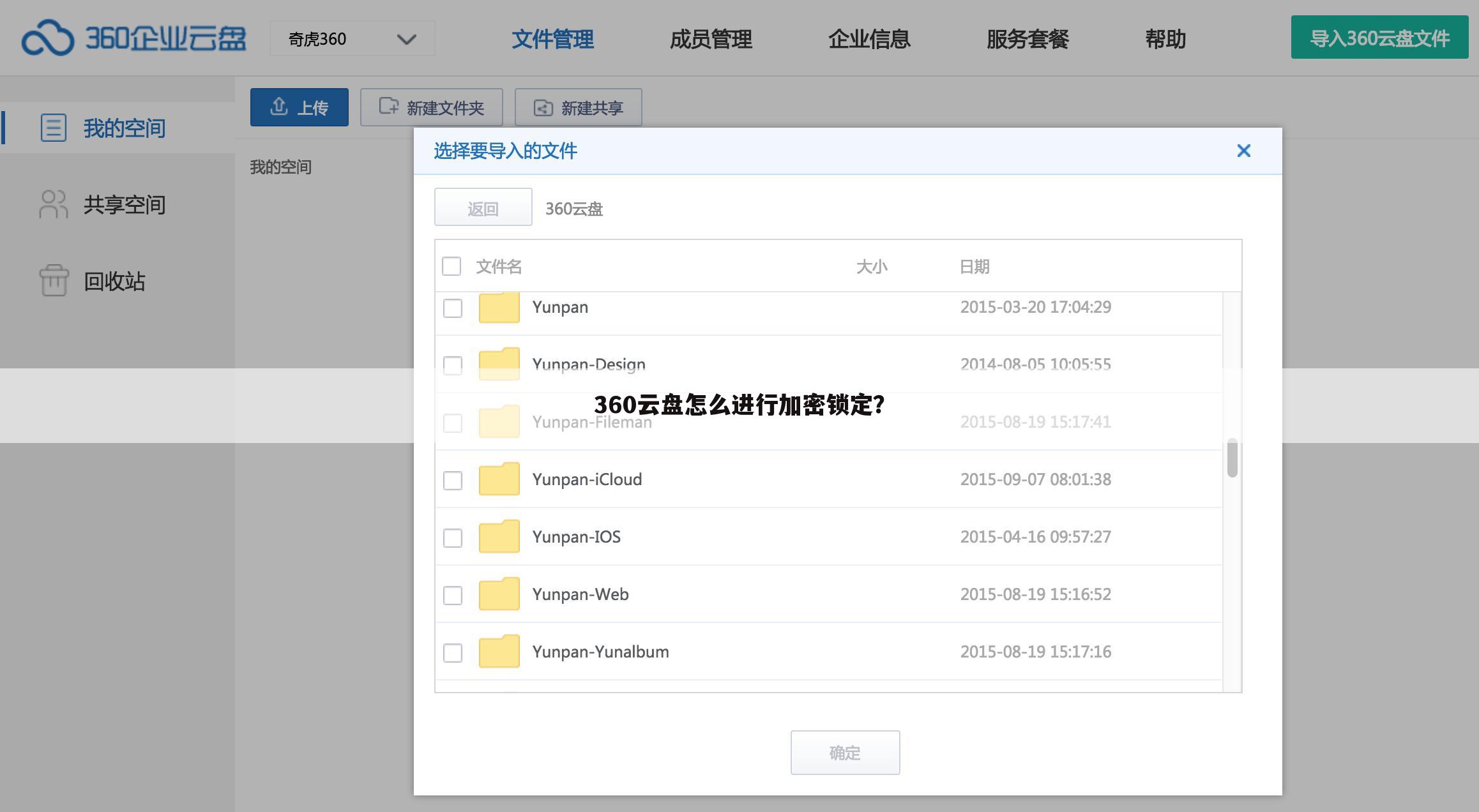Click the 我的空间 document icon
Image resolution: width=1479 pixels, height=812 pixels.
click(54, 128)
